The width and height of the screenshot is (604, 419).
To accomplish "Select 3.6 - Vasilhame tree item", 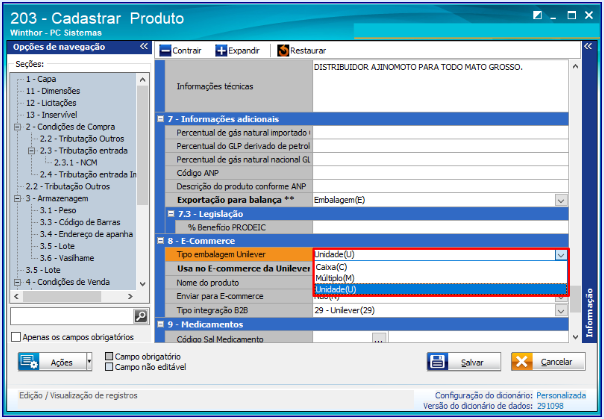I will (x=67, y=258).
